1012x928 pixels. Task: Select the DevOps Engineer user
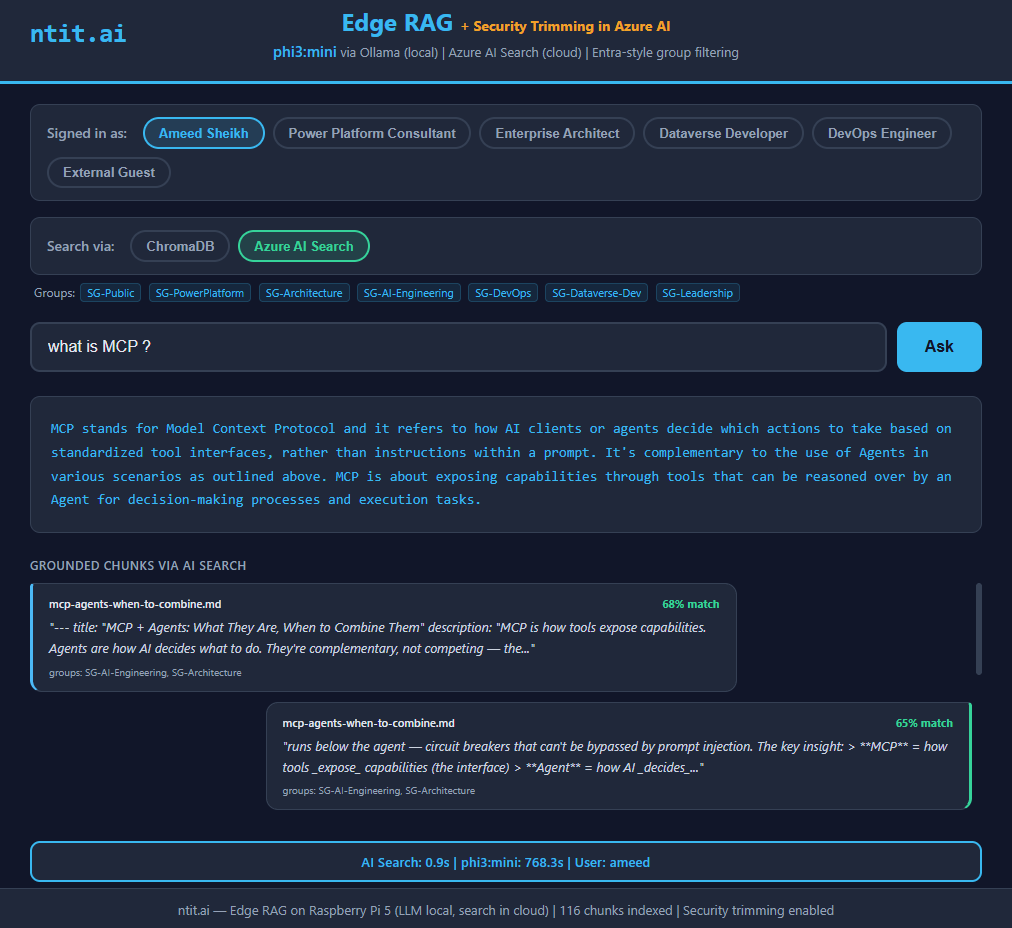(x=882, y=133)
